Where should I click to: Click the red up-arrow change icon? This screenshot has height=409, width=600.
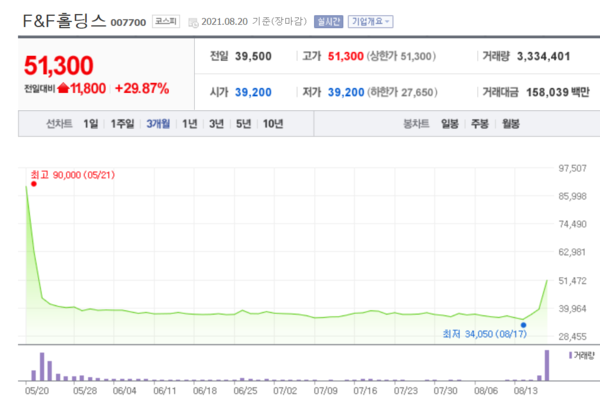(x=63, y=88)
